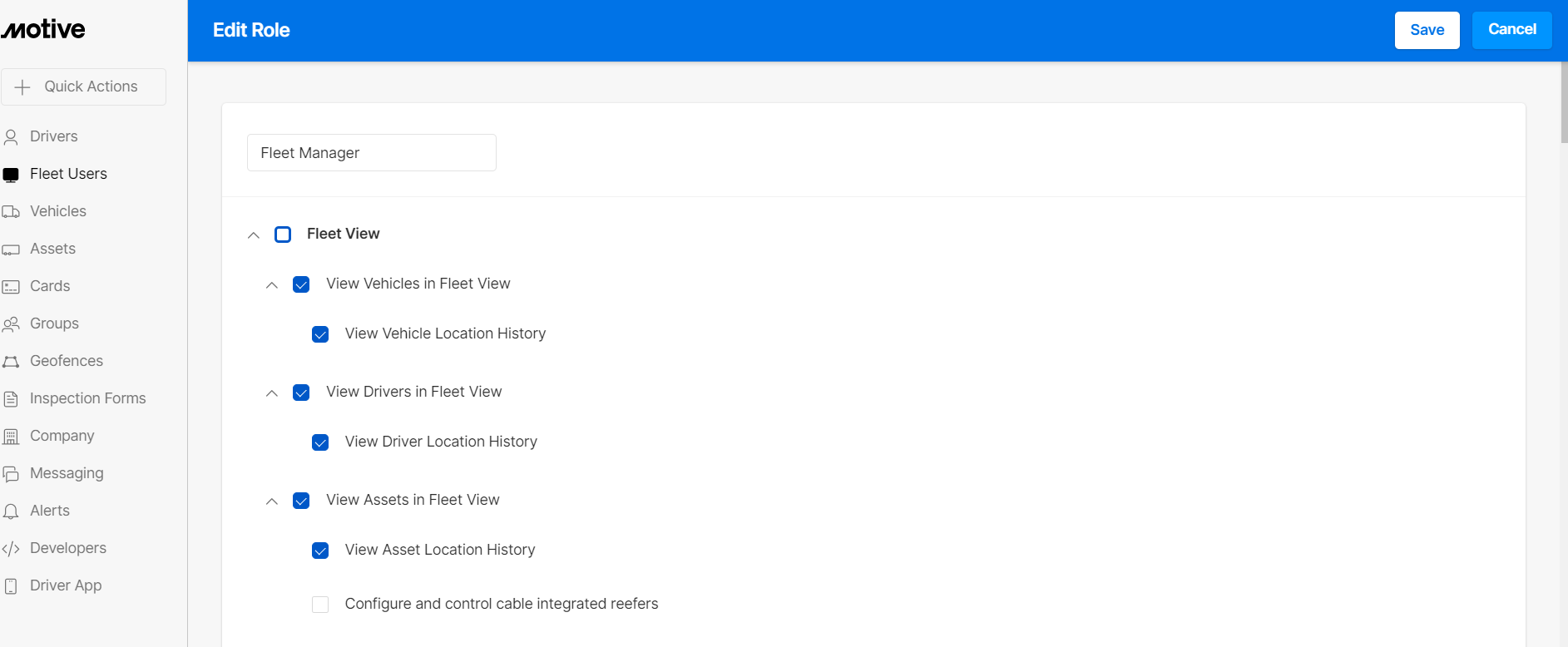Uncheck View Drivers in Fleet View
The width and height of the screenshot is (1568, 647).
[301, 393]
